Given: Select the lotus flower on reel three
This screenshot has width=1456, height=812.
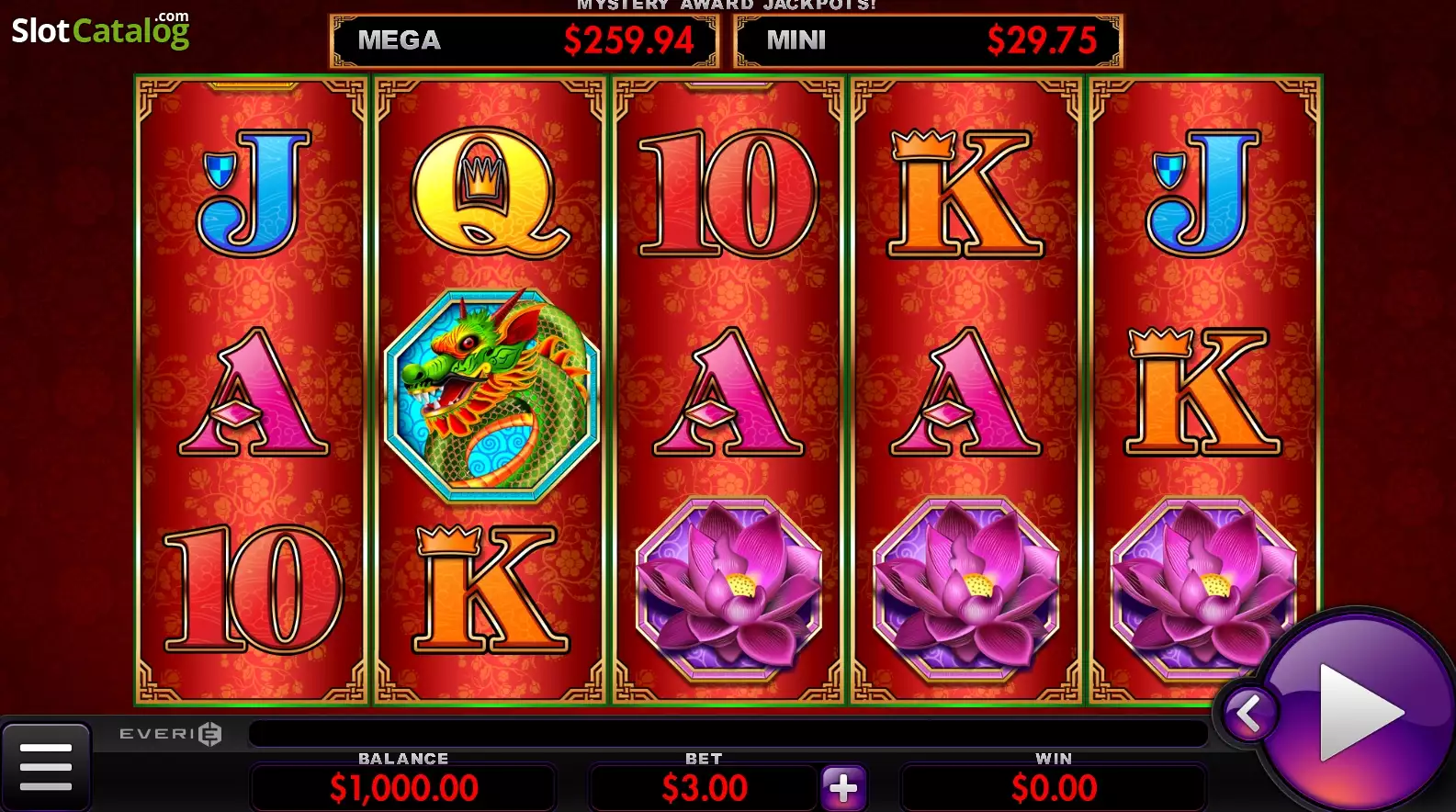Looking at the screenshot, I should coord(729,589).
